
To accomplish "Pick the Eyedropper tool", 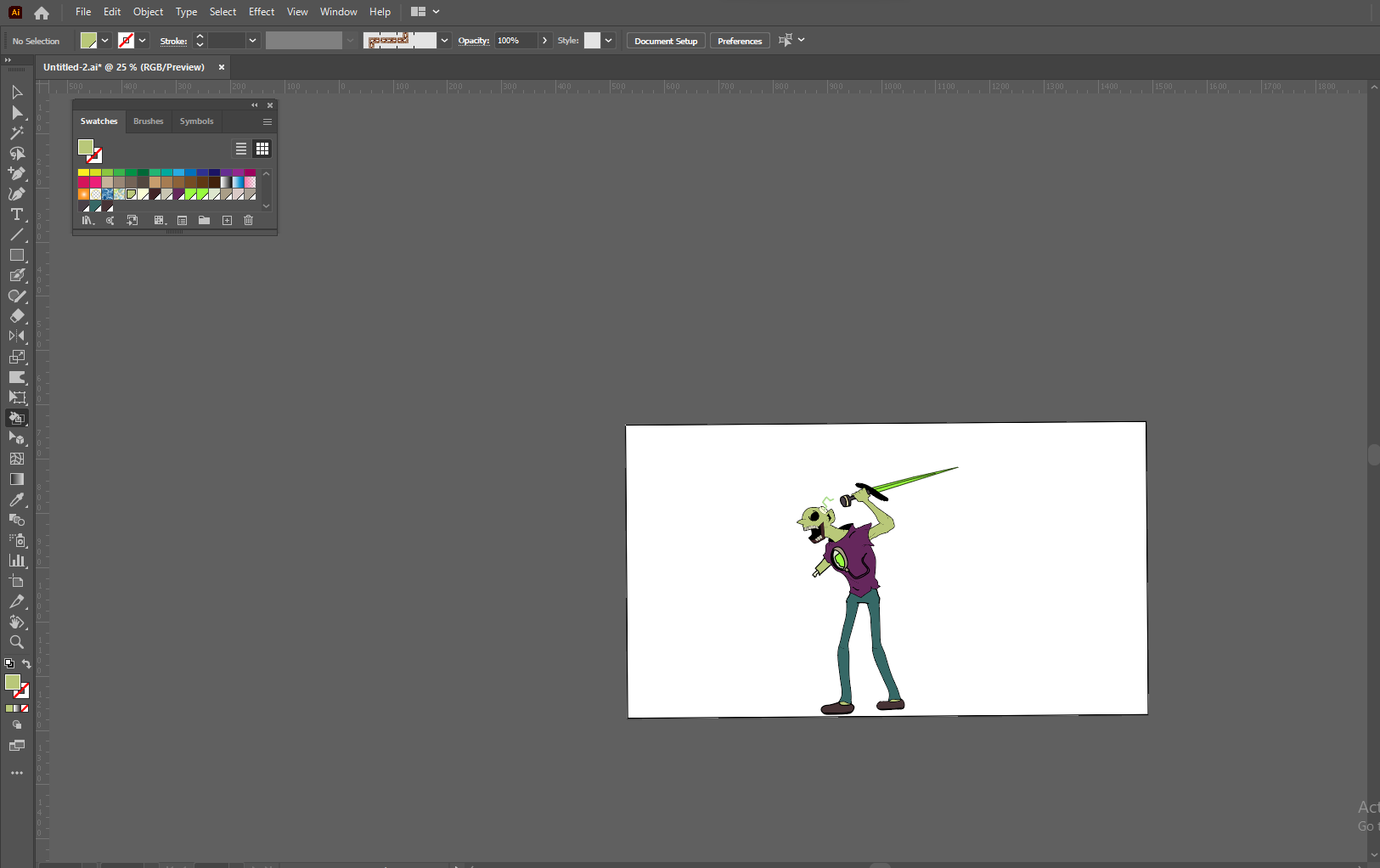I will [x=16, y=499].
